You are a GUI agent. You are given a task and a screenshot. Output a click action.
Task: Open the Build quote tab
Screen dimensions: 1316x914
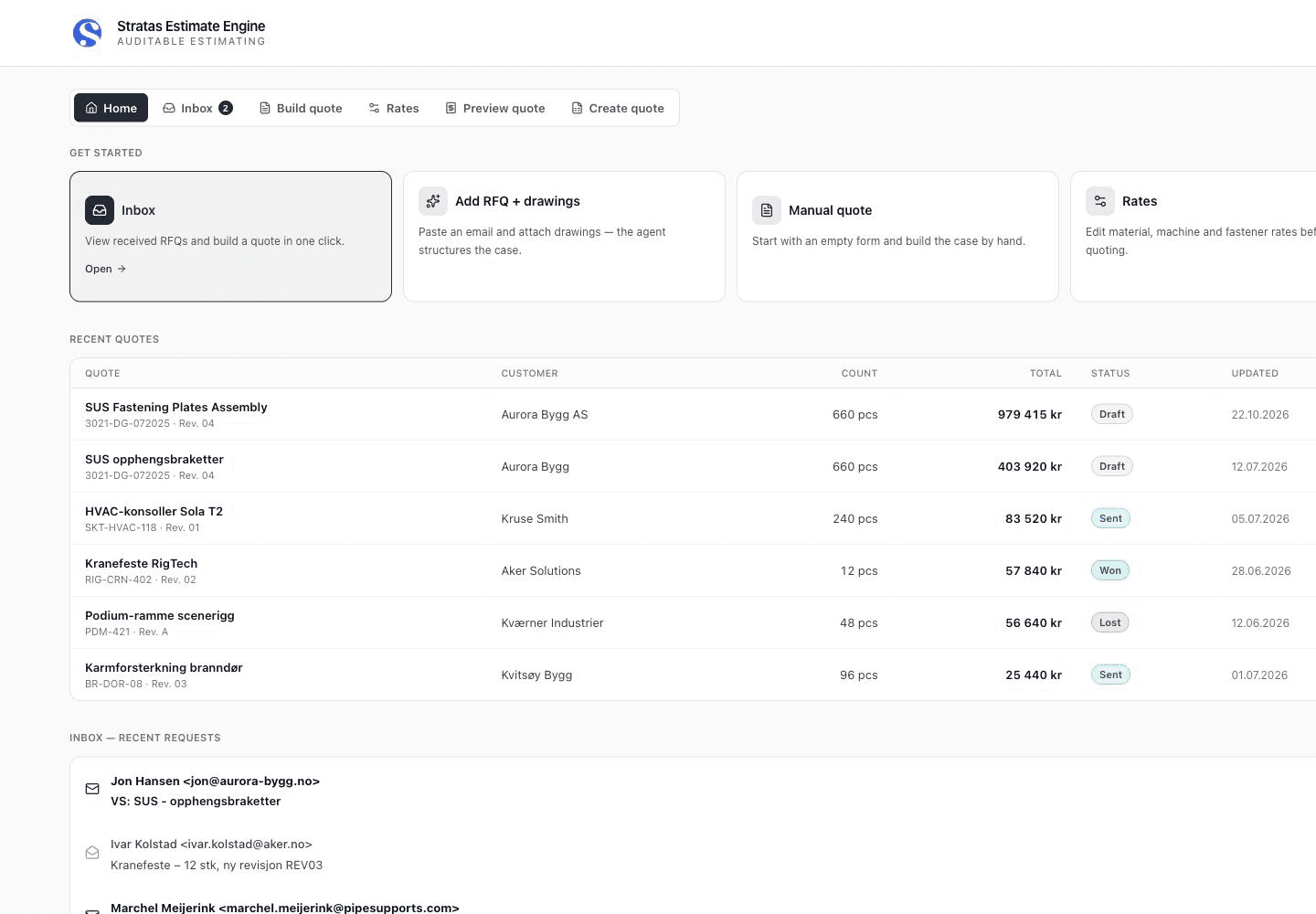tap(301, 108)
